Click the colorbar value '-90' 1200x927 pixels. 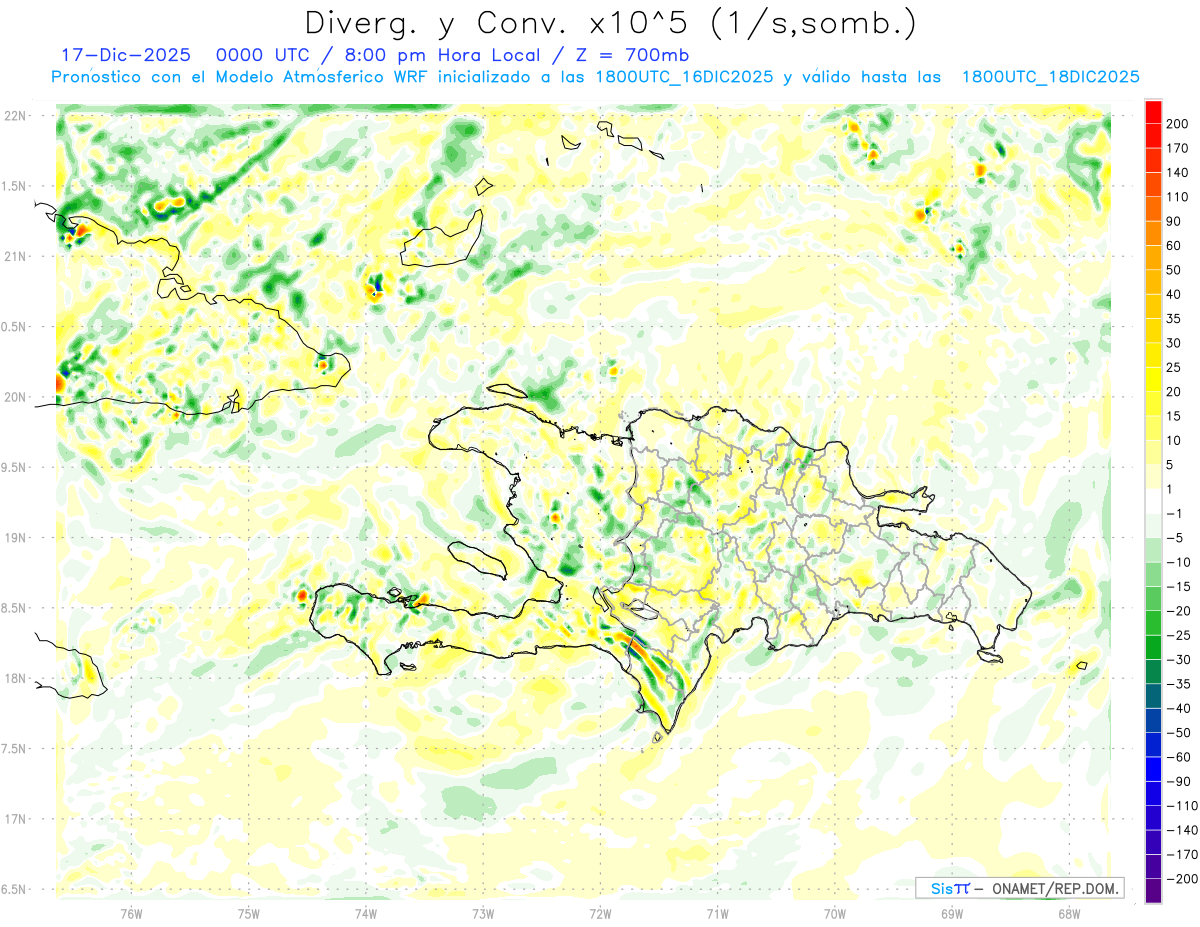pyautogui.click(x=1181, y=782)
